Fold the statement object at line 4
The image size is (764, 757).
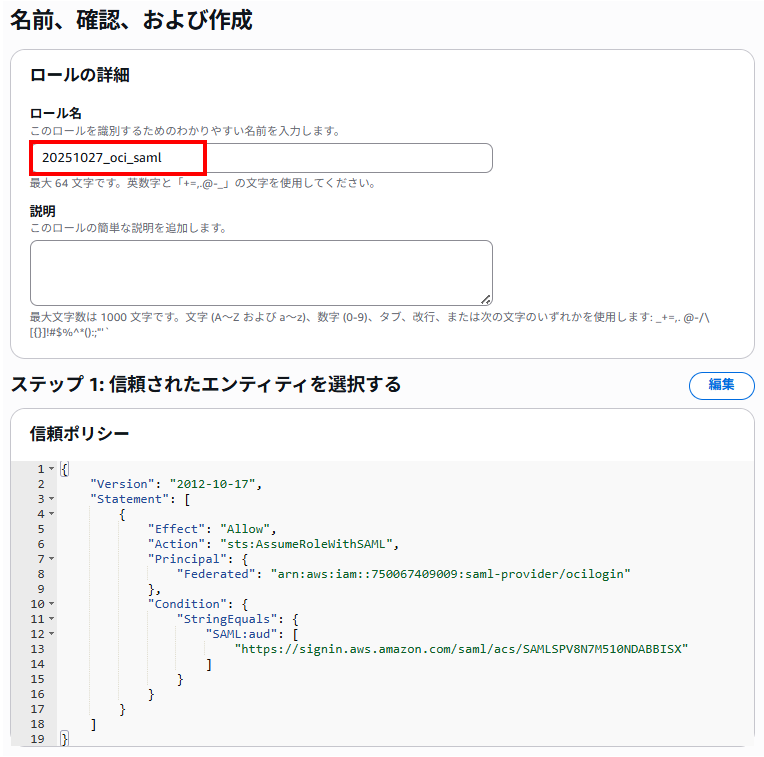coord(51,514)
